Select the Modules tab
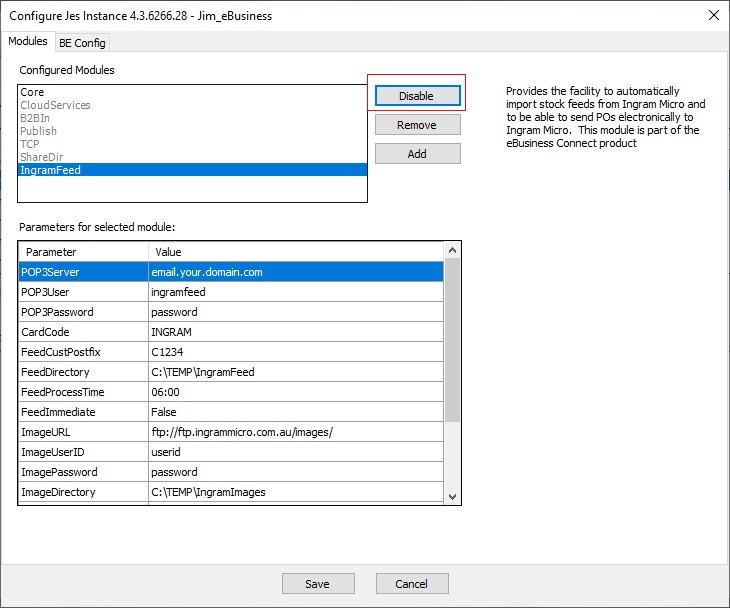Image resolution: width=730 pixels, height=608 pixels. pos(27,42)
